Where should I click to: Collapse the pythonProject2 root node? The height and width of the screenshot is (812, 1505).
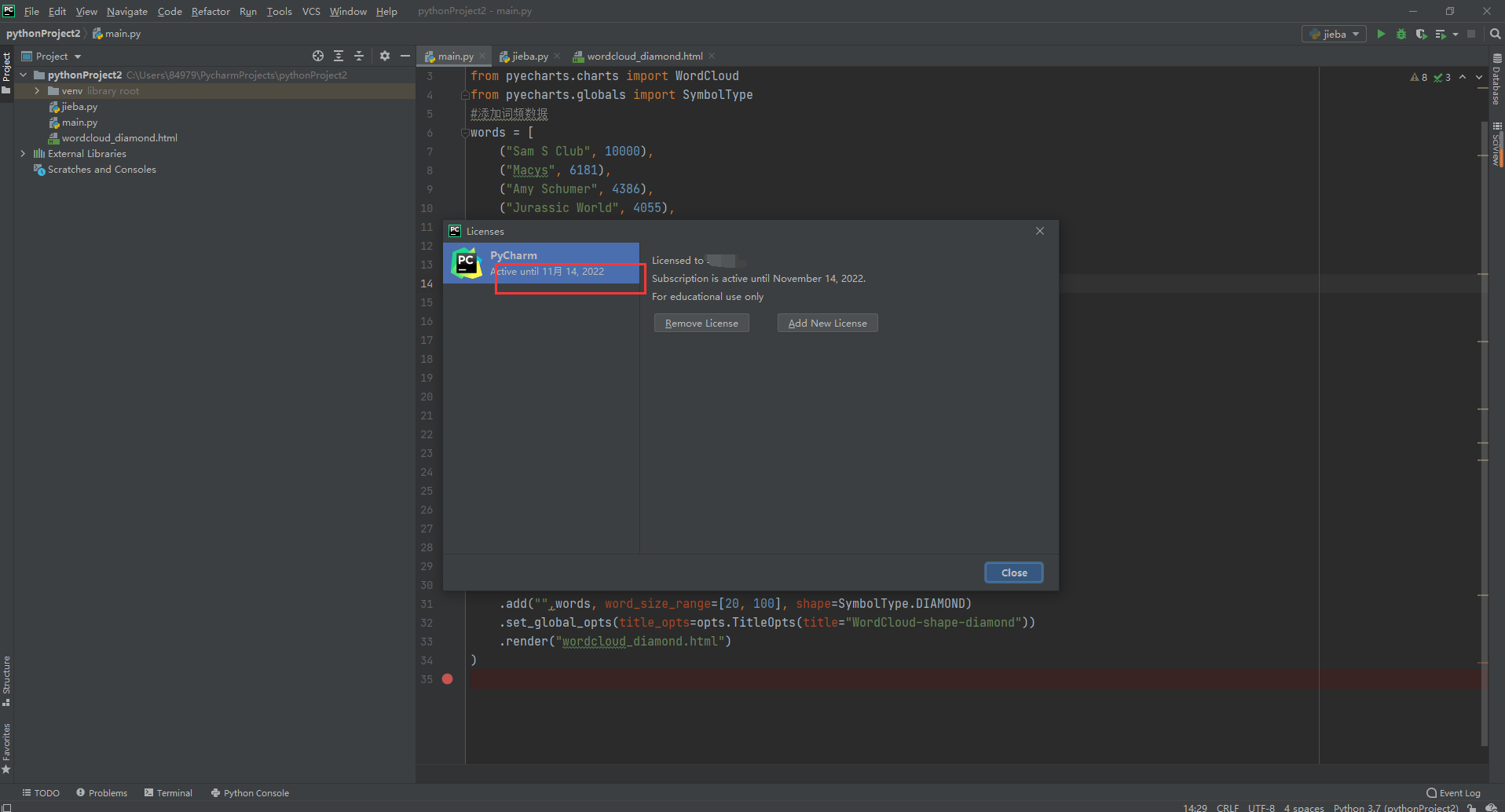(24, 75)
